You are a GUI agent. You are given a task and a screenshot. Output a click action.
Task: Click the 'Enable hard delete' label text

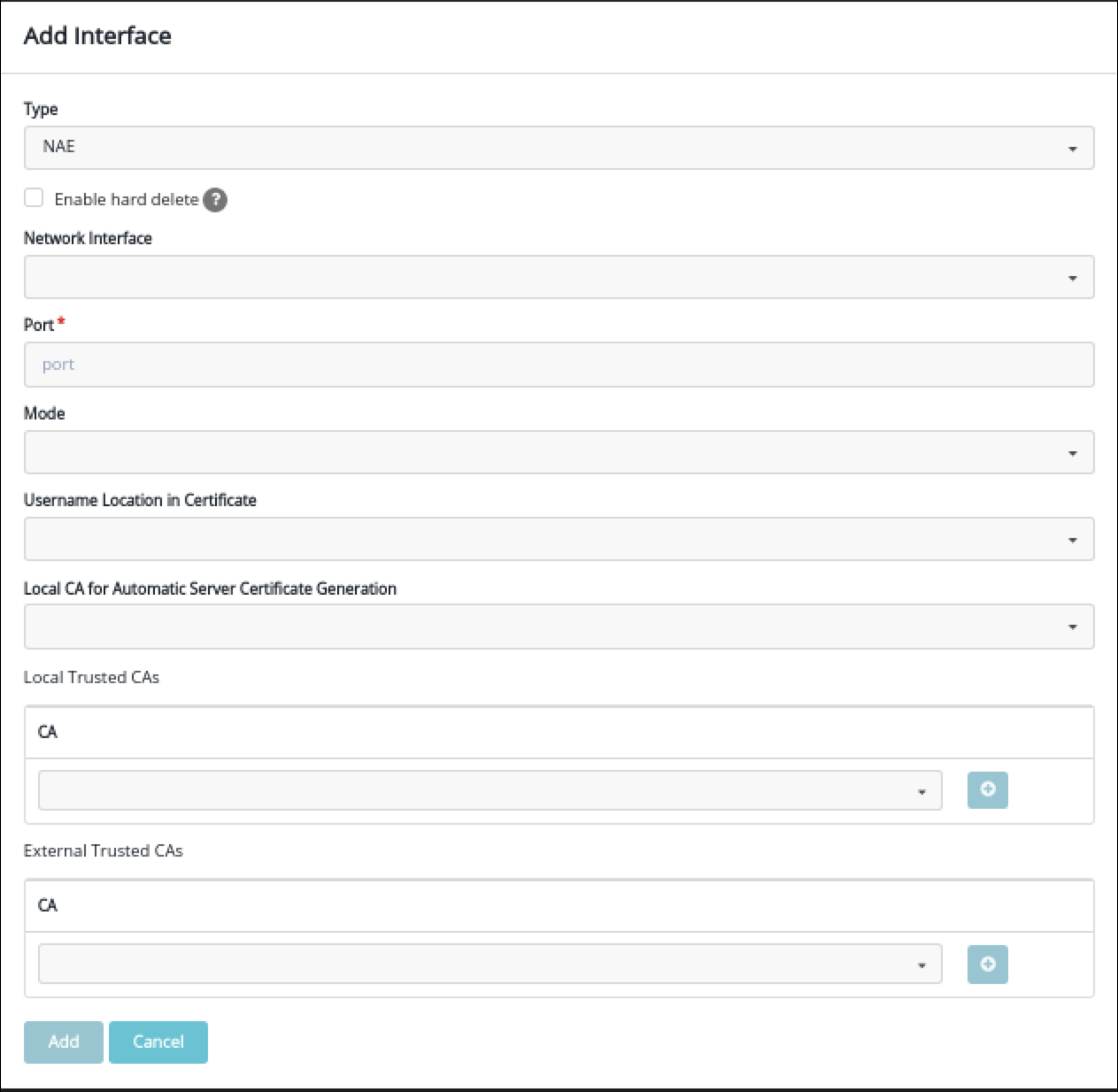(126, 200)
